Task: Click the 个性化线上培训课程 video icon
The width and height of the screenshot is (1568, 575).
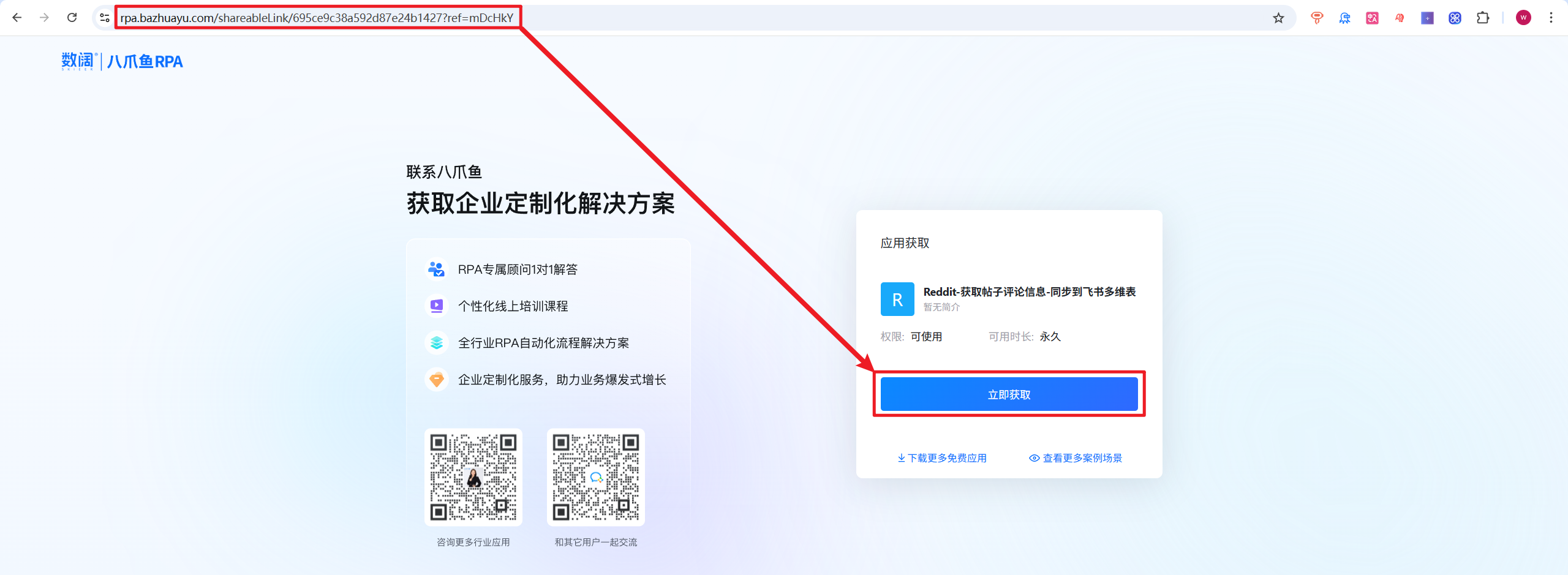Action: (436, 306)
